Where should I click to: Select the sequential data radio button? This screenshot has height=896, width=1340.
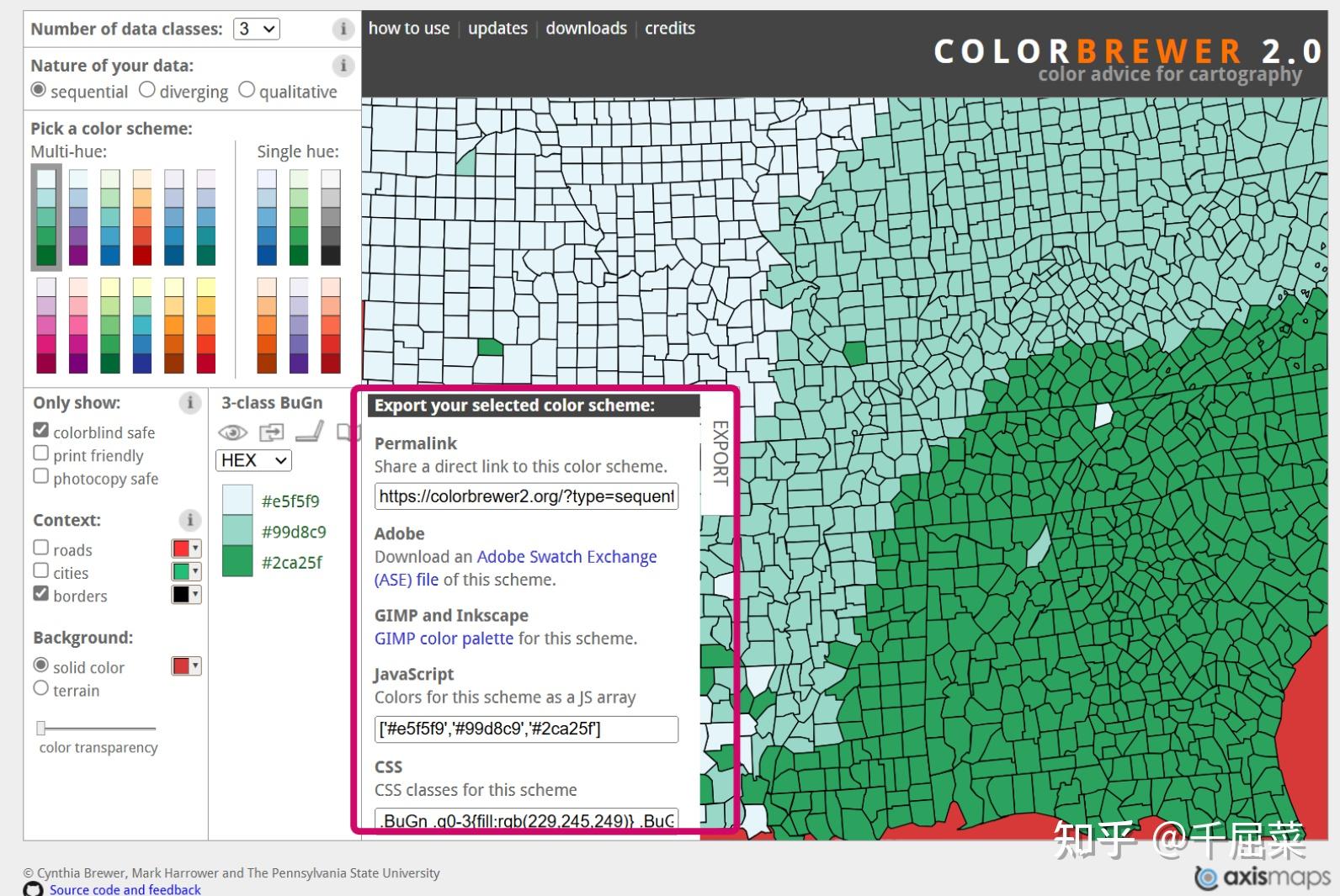[x=39, y=89]
